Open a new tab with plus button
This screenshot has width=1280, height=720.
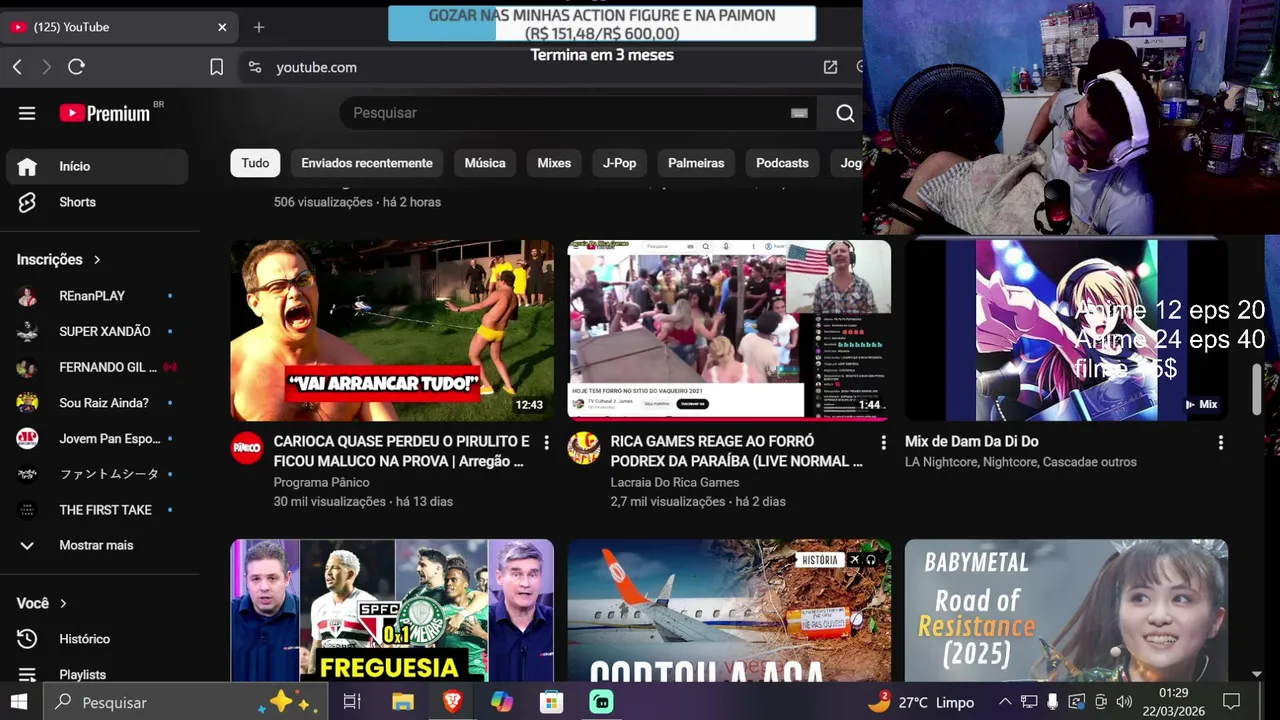coord(259,27)
